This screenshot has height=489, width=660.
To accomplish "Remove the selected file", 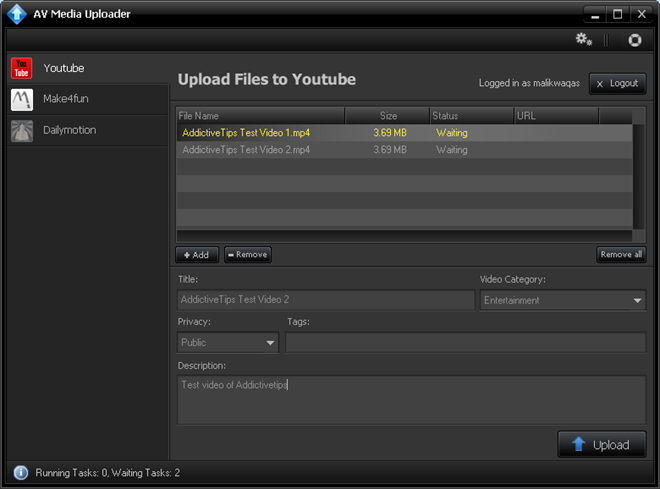I will (x=248, y=255).
